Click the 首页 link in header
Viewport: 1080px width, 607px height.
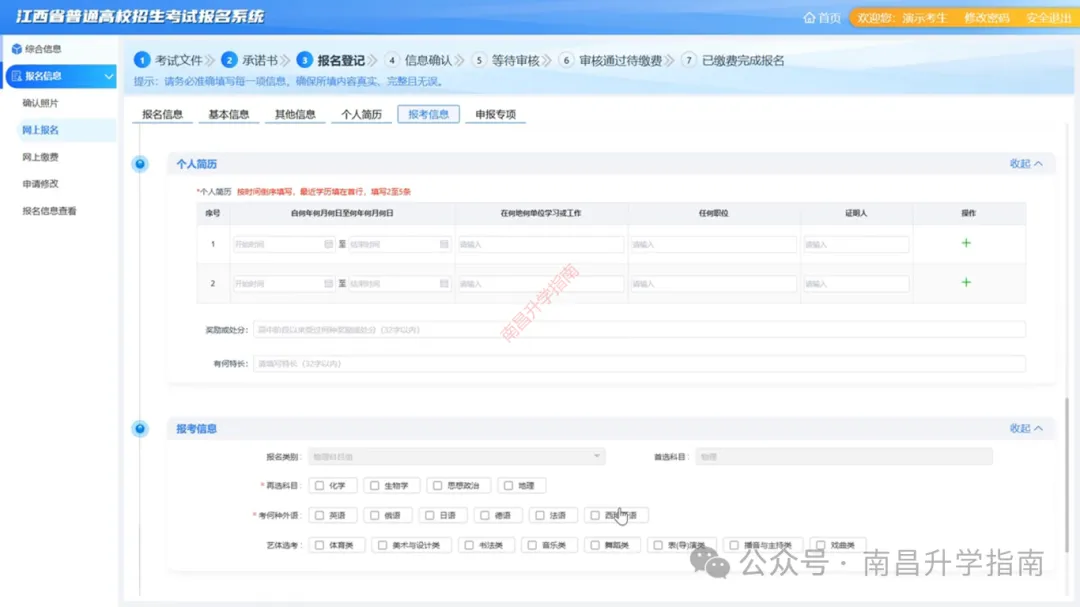point(829,17)
